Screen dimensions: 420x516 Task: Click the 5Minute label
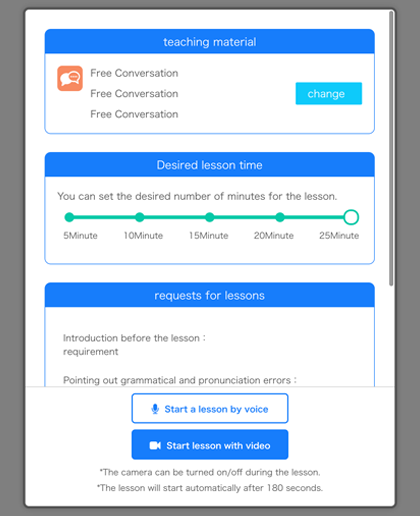[80, 236]
